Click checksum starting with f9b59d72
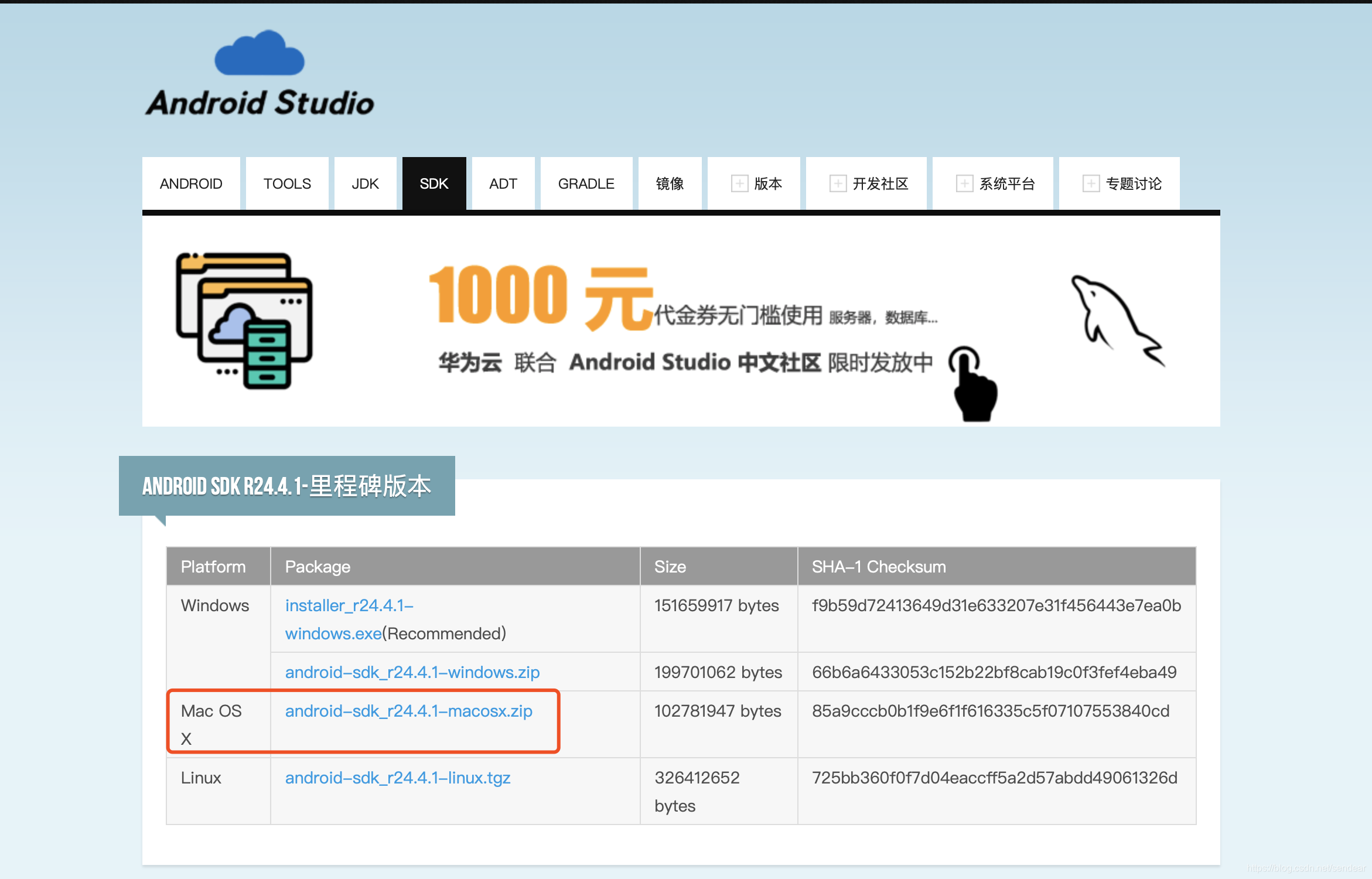 pos(996,605)
